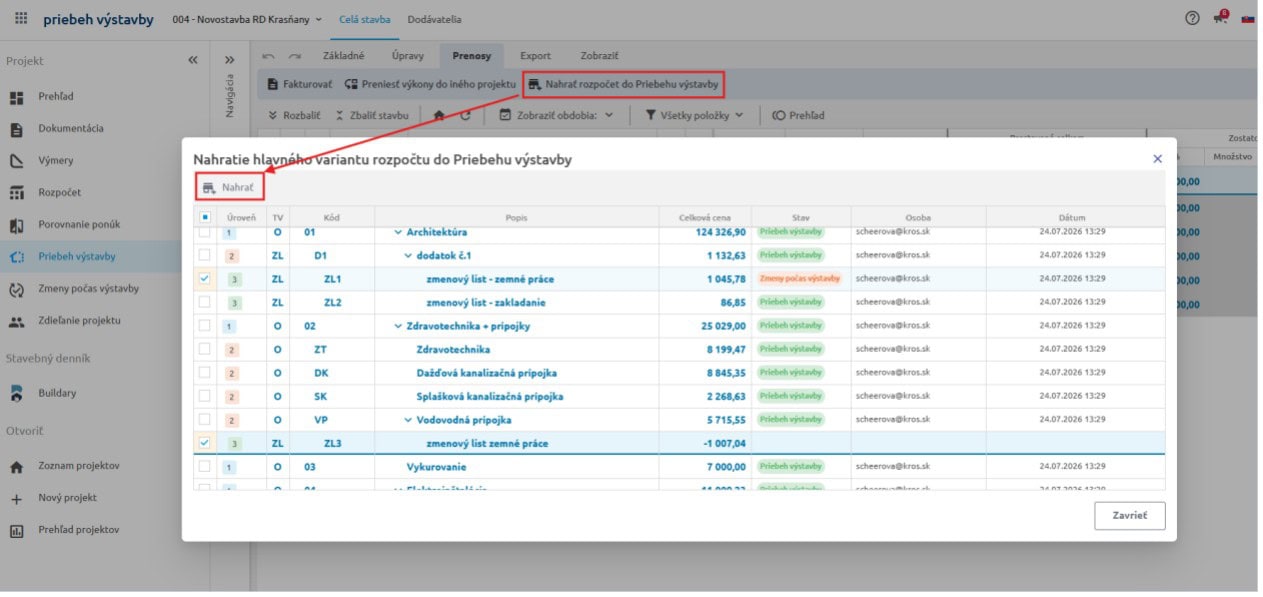
Task: Click the Zavrieť button
Action: click(1129, 516)
